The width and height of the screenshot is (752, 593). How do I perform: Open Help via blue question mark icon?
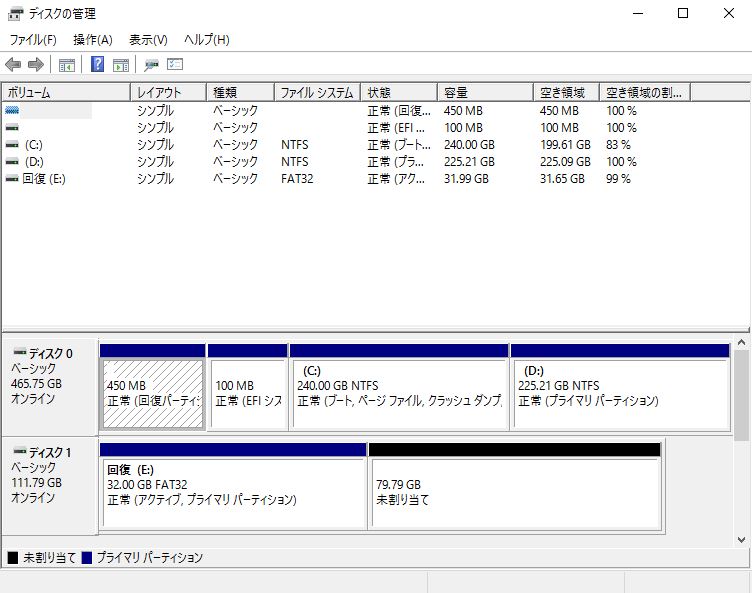(97, 64)
